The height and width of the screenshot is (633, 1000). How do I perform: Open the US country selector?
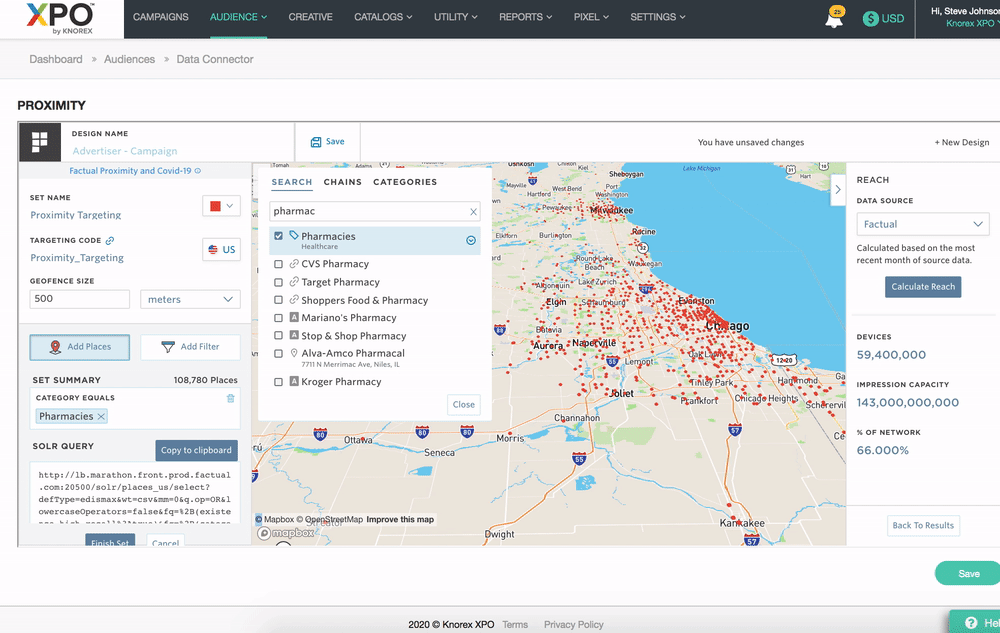point(221,249)
